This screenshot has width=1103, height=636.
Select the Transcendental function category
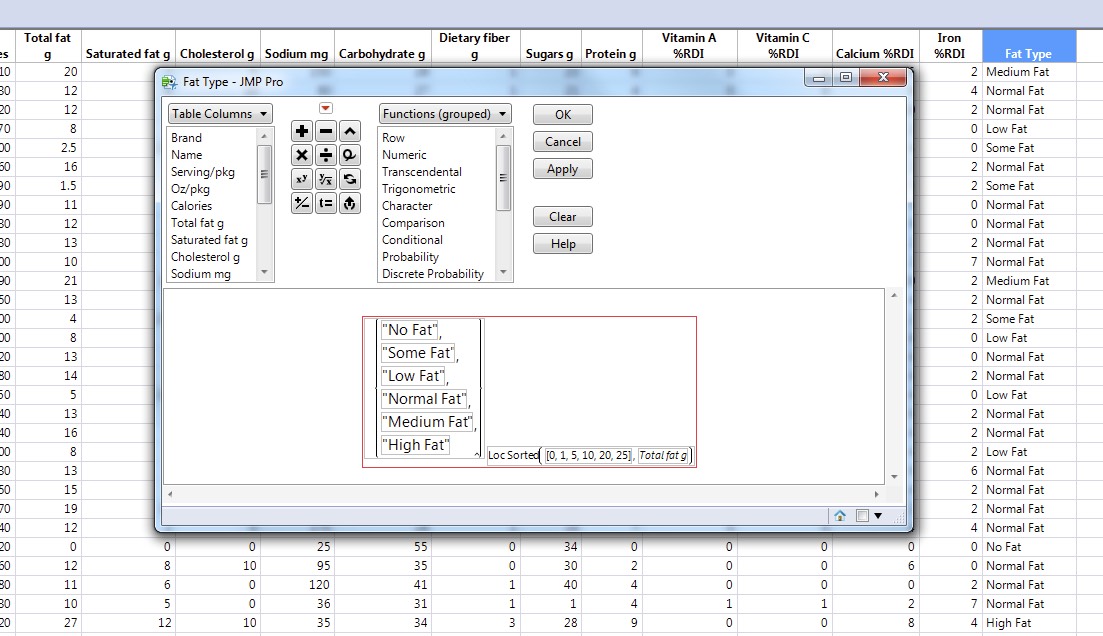(420, 171)
